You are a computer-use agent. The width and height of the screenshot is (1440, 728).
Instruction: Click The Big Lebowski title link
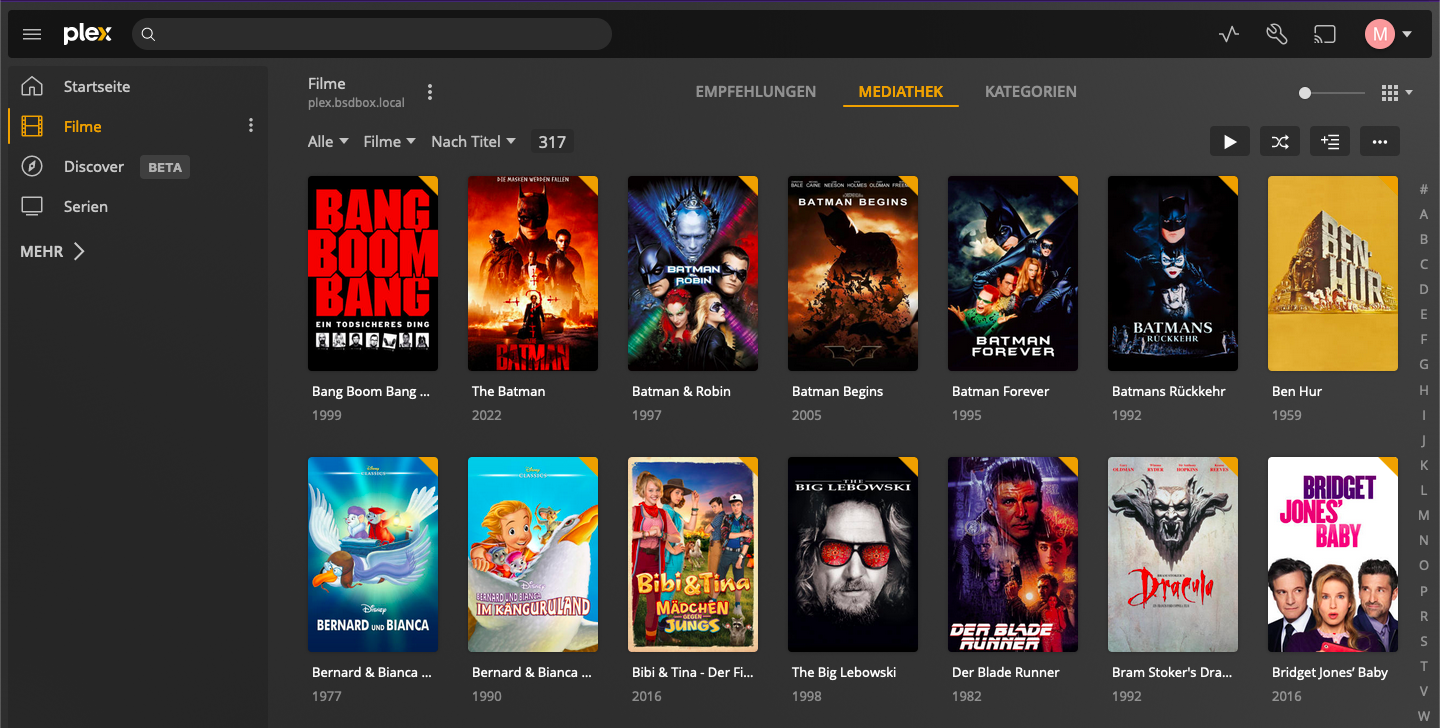844,672
